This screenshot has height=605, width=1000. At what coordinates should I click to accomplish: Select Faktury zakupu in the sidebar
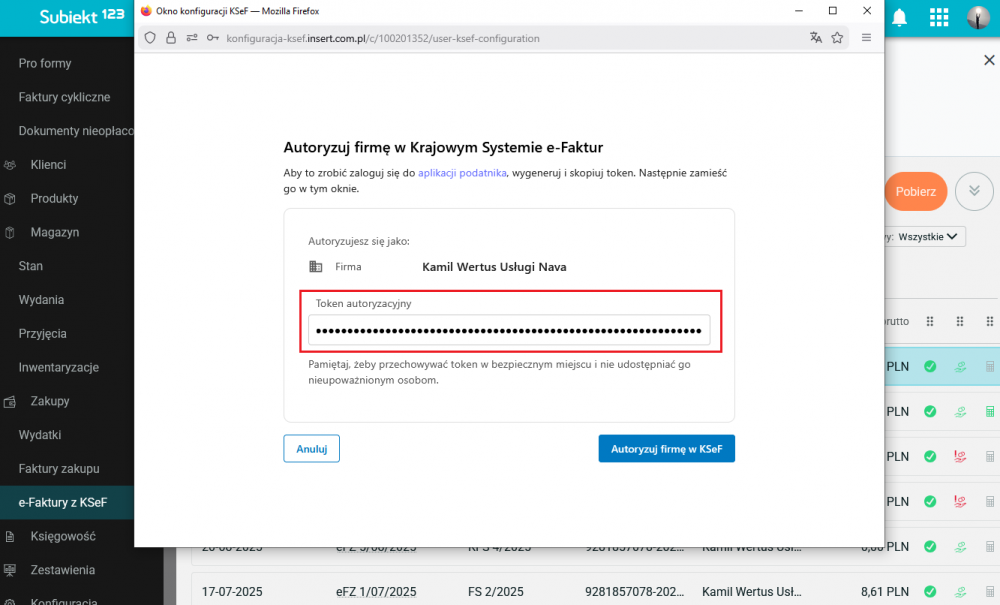[59, 469]
